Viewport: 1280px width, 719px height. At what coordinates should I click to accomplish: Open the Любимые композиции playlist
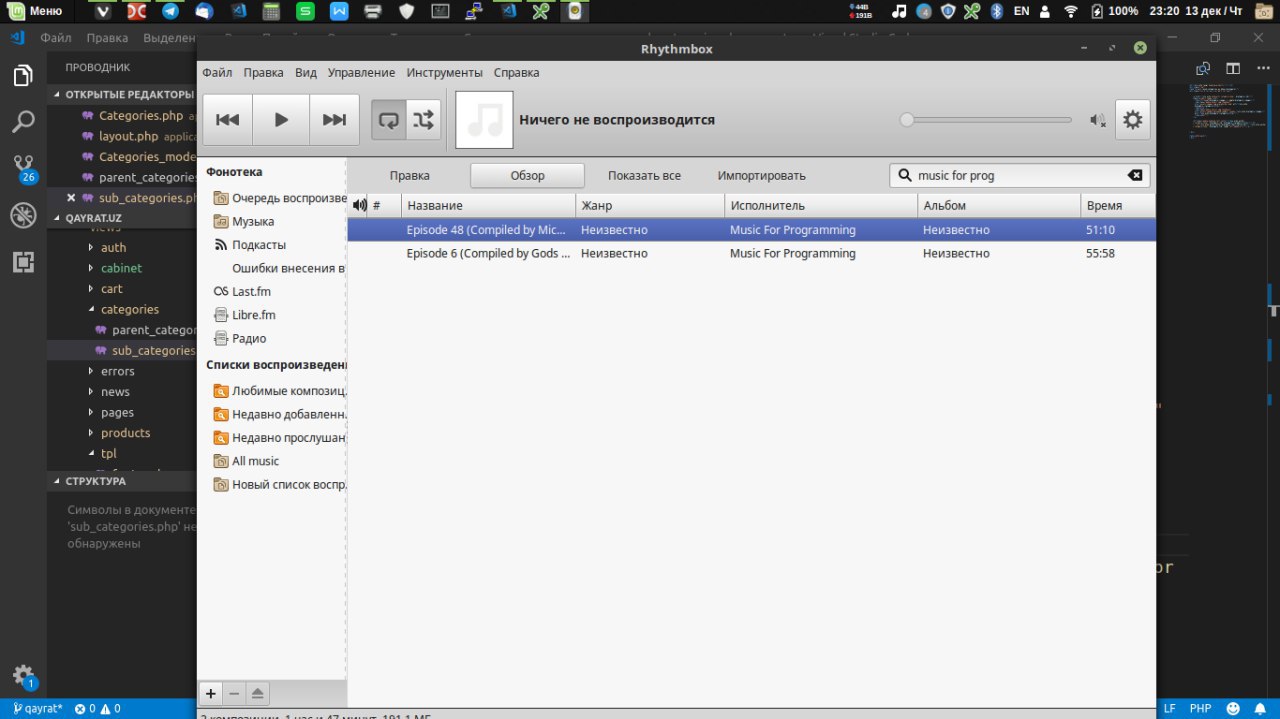280,391
